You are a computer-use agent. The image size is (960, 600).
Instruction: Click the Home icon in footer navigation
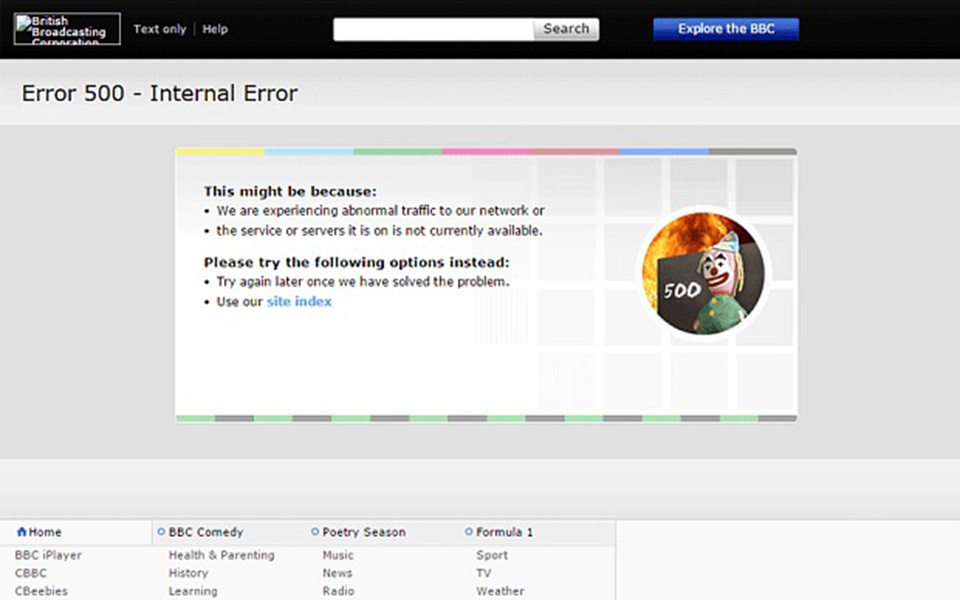[x=22, y=532]
